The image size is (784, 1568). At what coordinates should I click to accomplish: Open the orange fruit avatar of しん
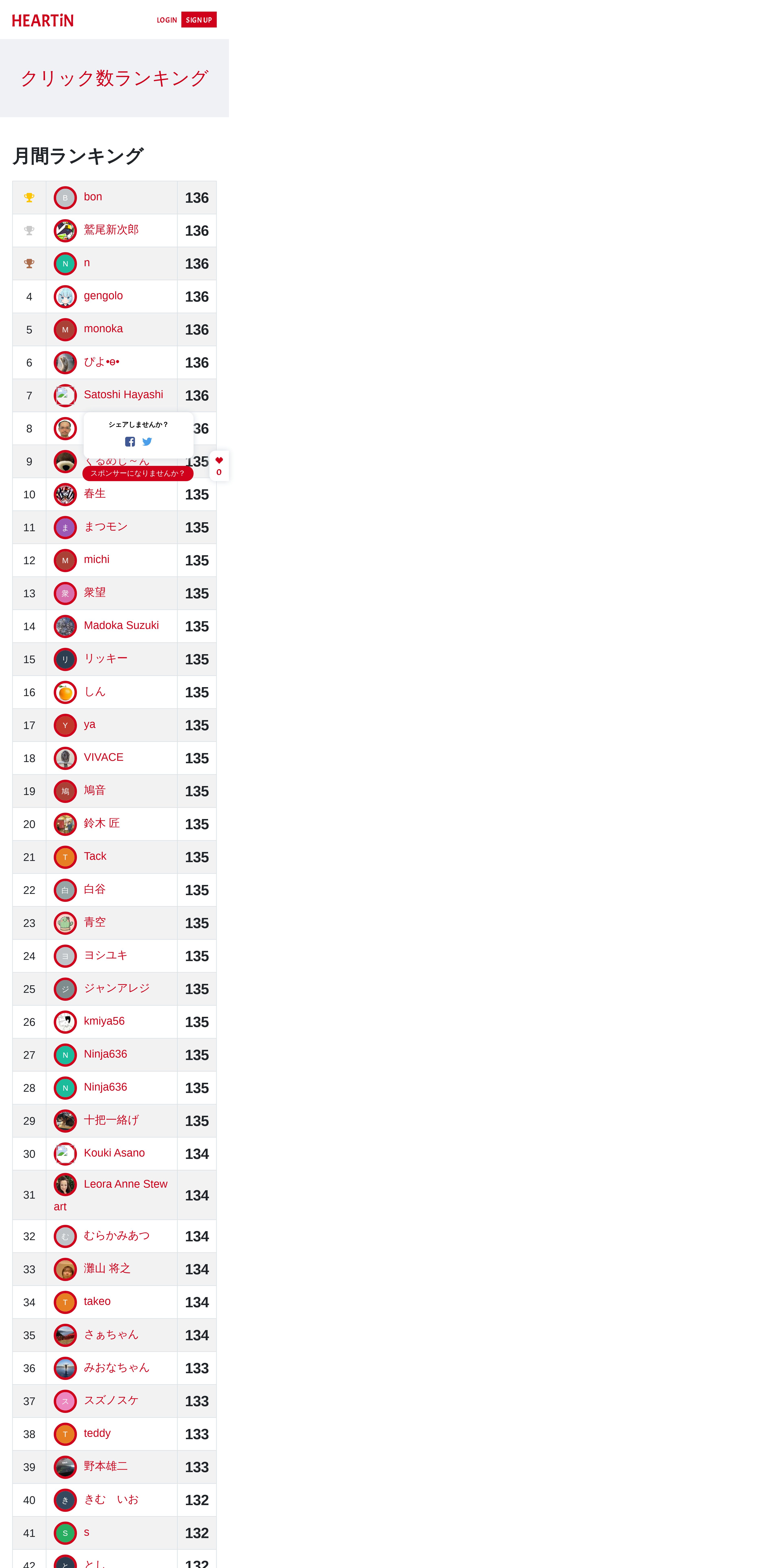[65, 692]
